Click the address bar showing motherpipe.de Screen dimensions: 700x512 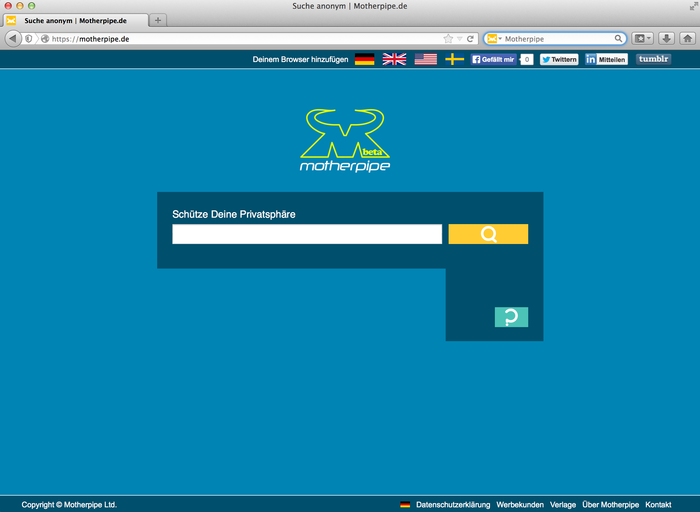246,39
